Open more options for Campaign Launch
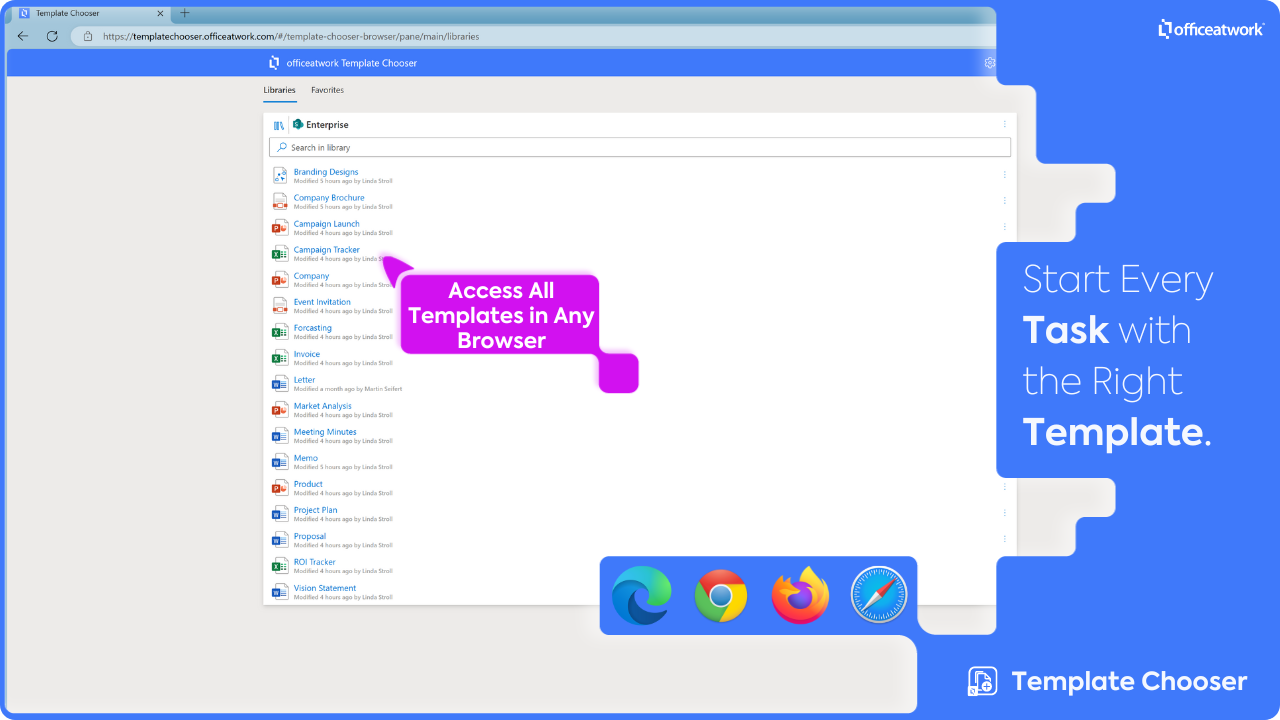Image resolution: width=1280 pixels, height=720 pixels. pyautogui.click(x=1005, y=227)
